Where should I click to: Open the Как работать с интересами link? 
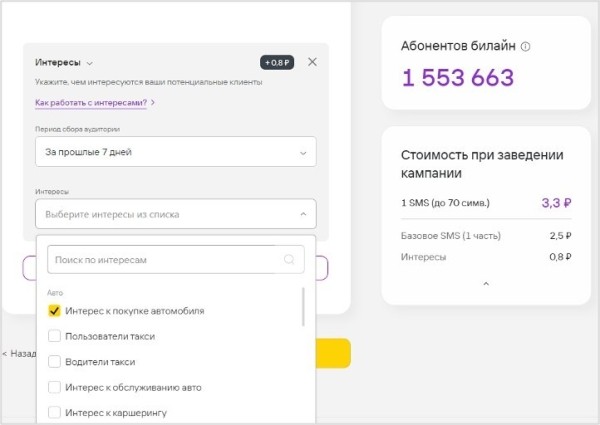pos(94,103)
